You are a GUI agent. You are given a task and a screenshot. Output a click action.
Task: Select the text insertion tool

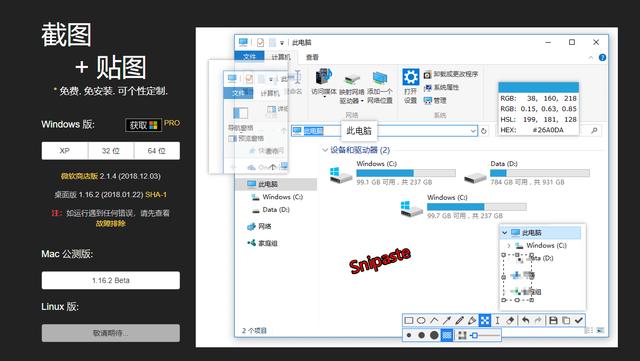497,321
